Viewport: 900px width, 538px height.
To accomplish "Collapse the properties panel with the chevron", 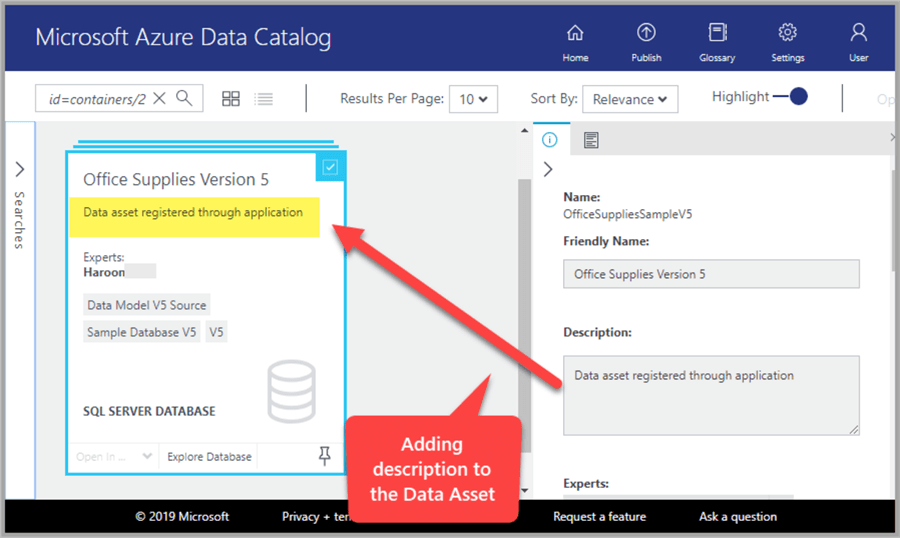I will coord(548,169).
